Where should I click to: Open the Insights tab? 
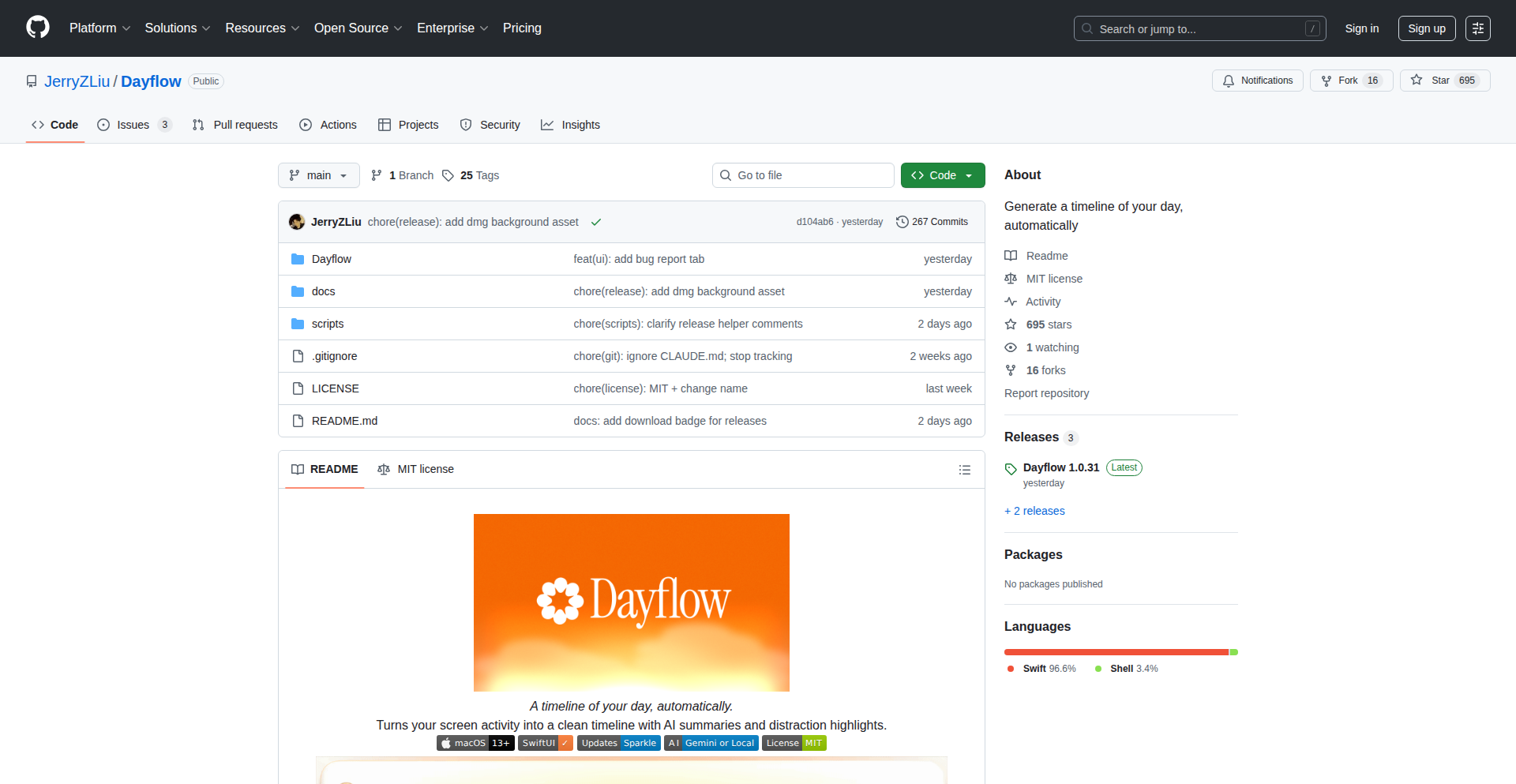click(x=571, y=125)
